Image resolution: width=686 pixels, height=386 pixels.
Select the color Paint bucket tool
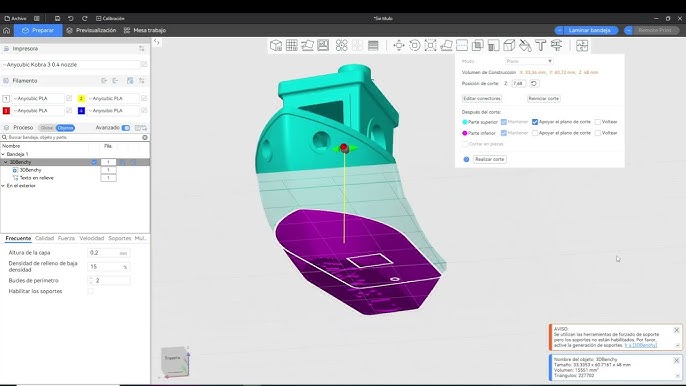(x=525, y=46)
